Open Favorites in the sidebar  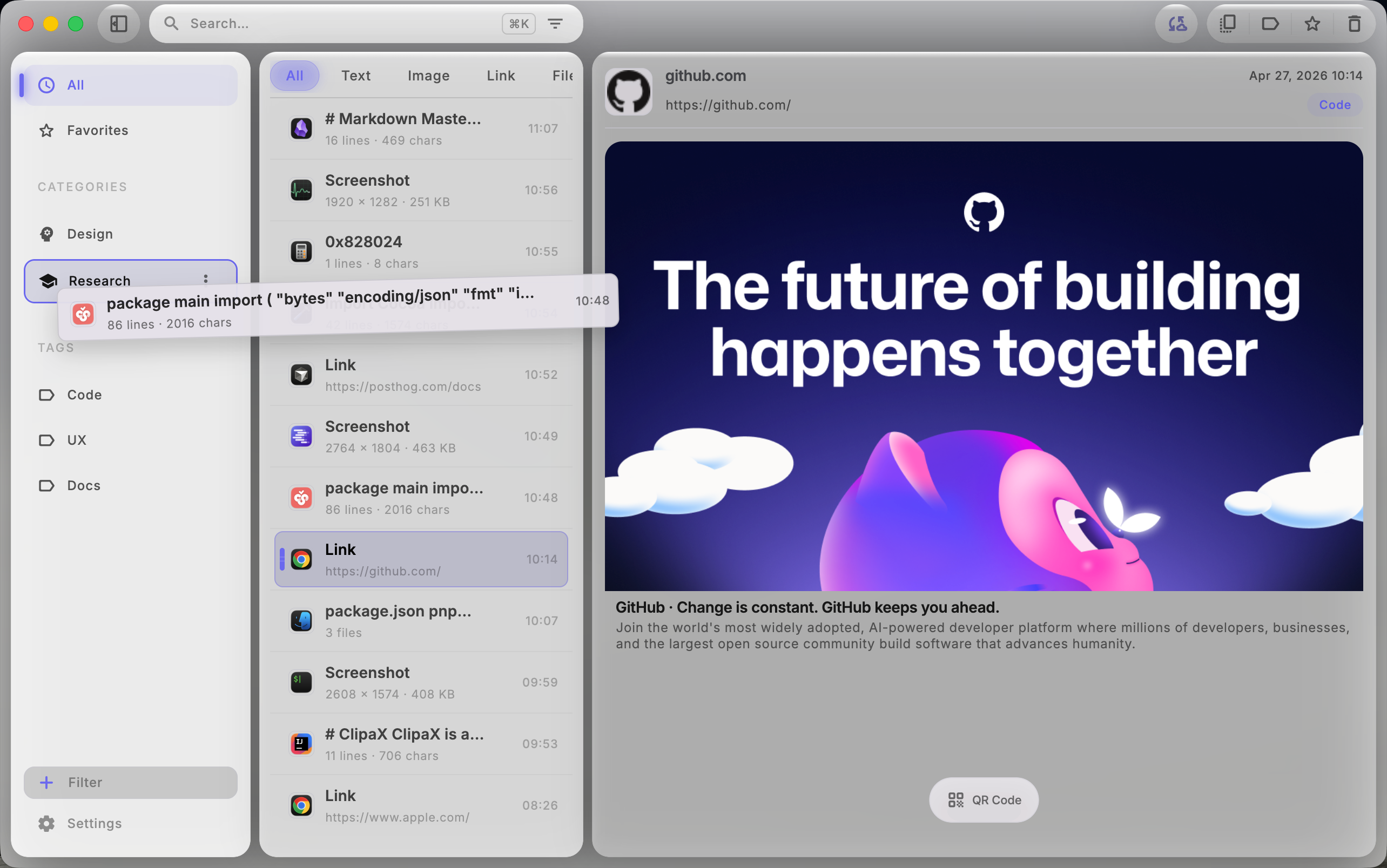pyautogui.click(x=130, y=130)
